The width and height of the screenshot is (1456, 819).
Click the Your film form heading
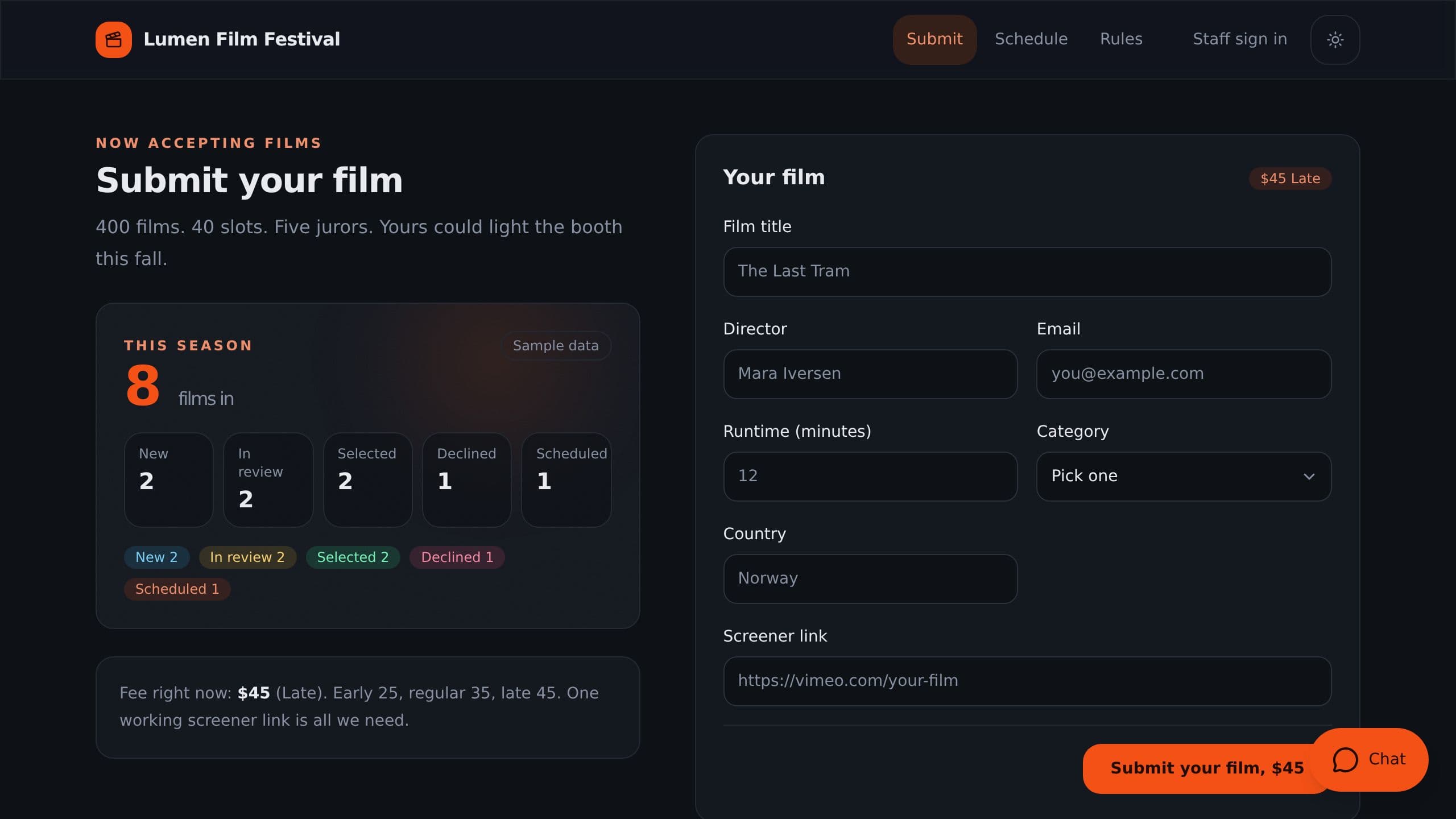(x=773, y=177)
